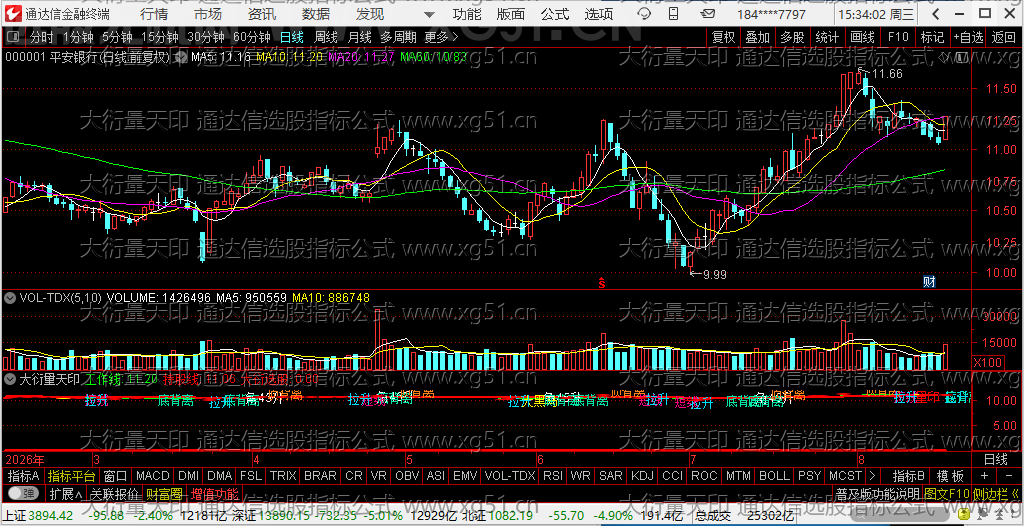
Task: Open the 市场 menu
Action: 208,14
